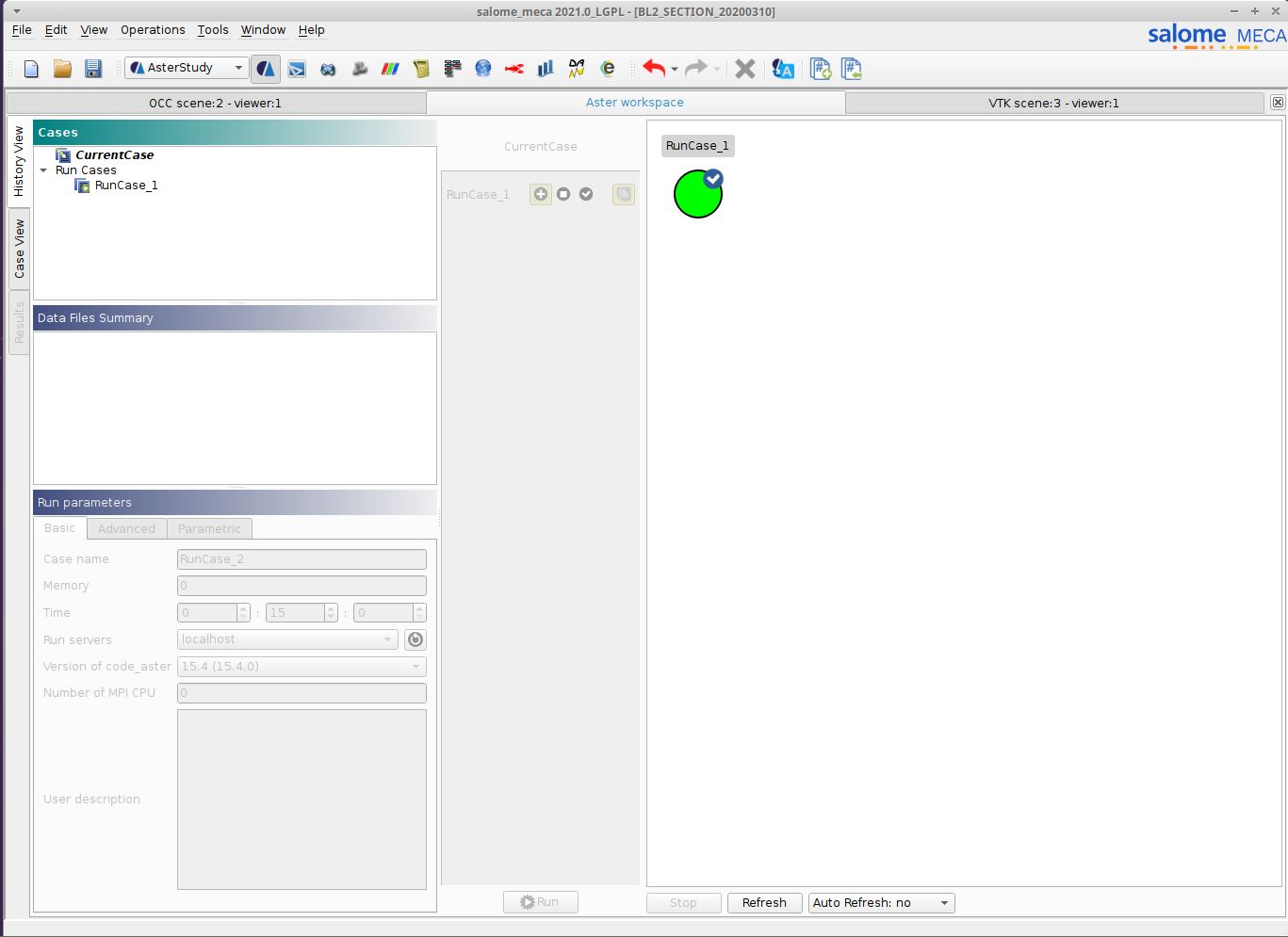This screenshot has width=1288, height=937.
Task: Create a new document with the New icon
Action: (31, 69)
